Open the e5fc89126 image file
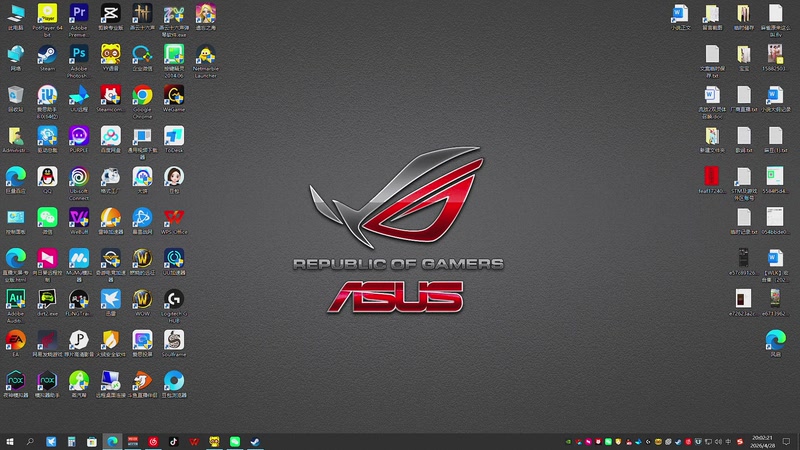Image resolution: width=800 pixels, height=450 pixels. coord(743,258)
